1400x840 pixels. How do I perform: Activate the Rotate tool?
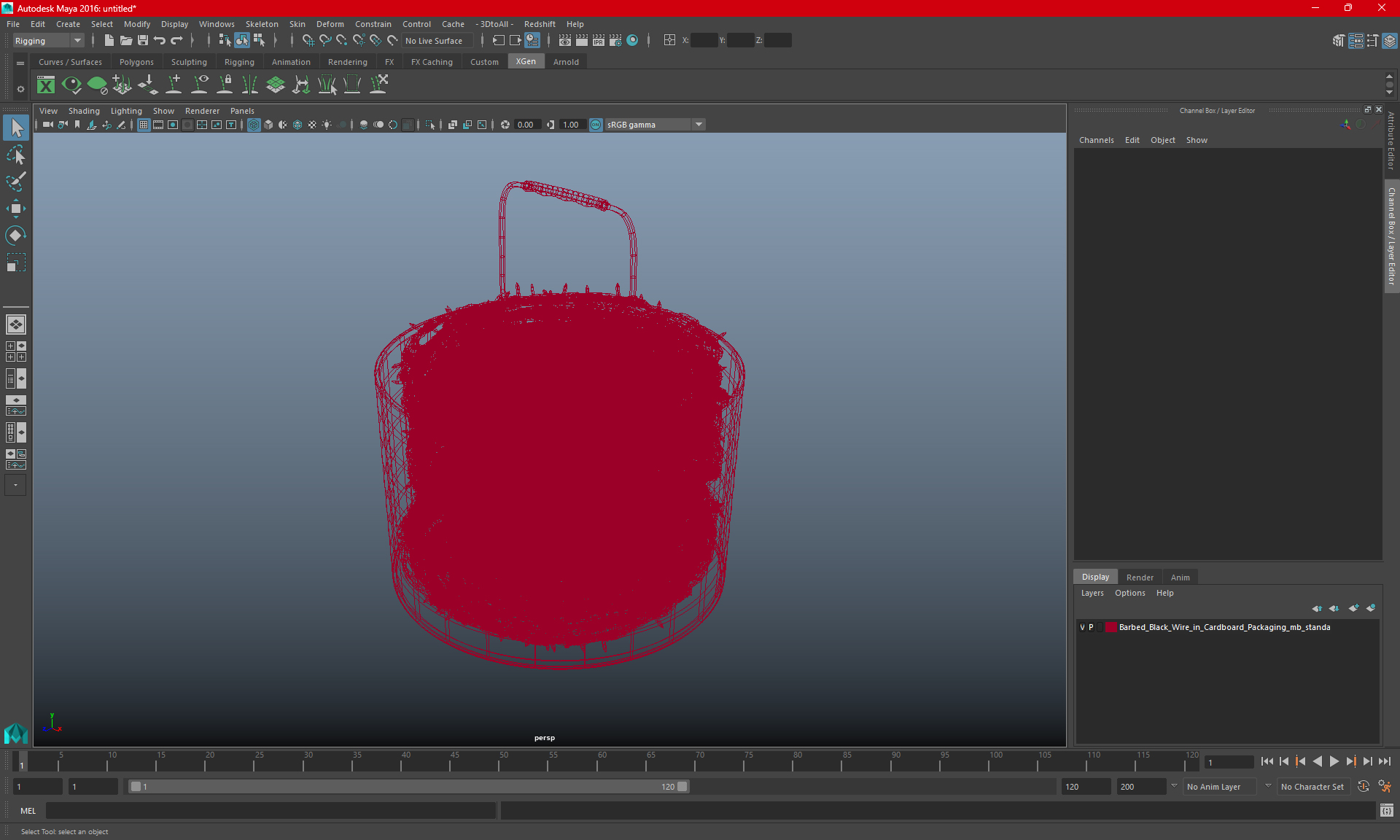pyautogui.click(x=15, y=235)
